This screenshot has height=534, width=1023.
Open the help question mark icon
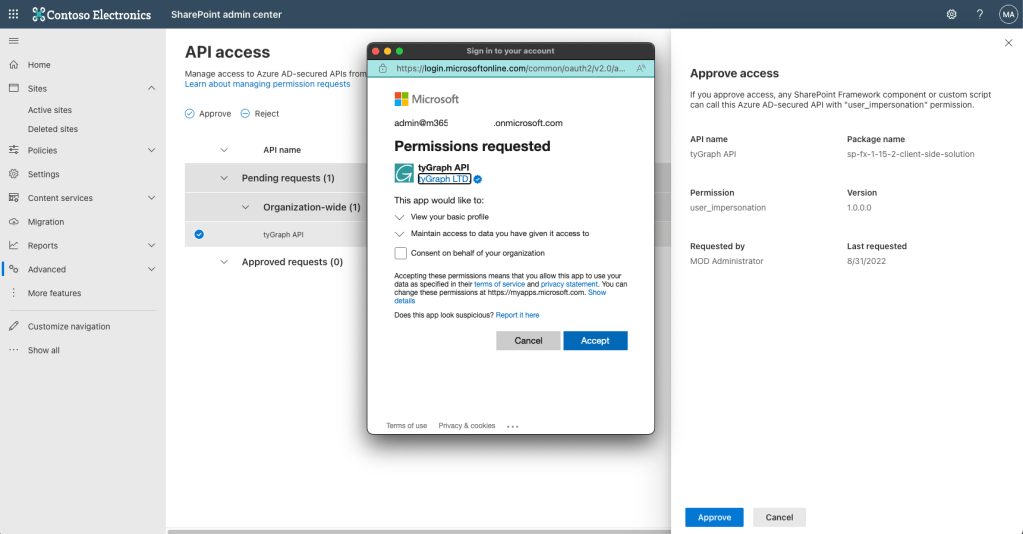(x=979, y=14)
